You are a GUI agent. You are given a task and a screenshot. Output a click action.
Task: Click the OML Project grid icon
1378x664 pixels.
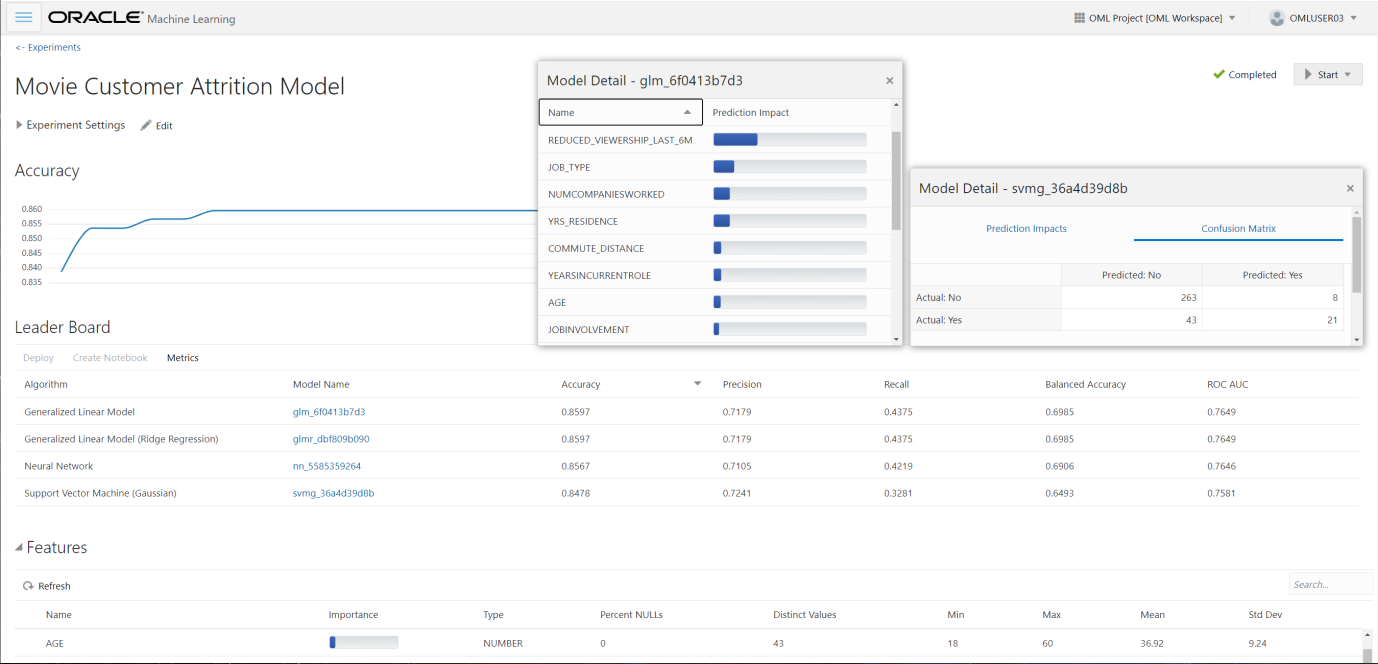[1079, 18]
